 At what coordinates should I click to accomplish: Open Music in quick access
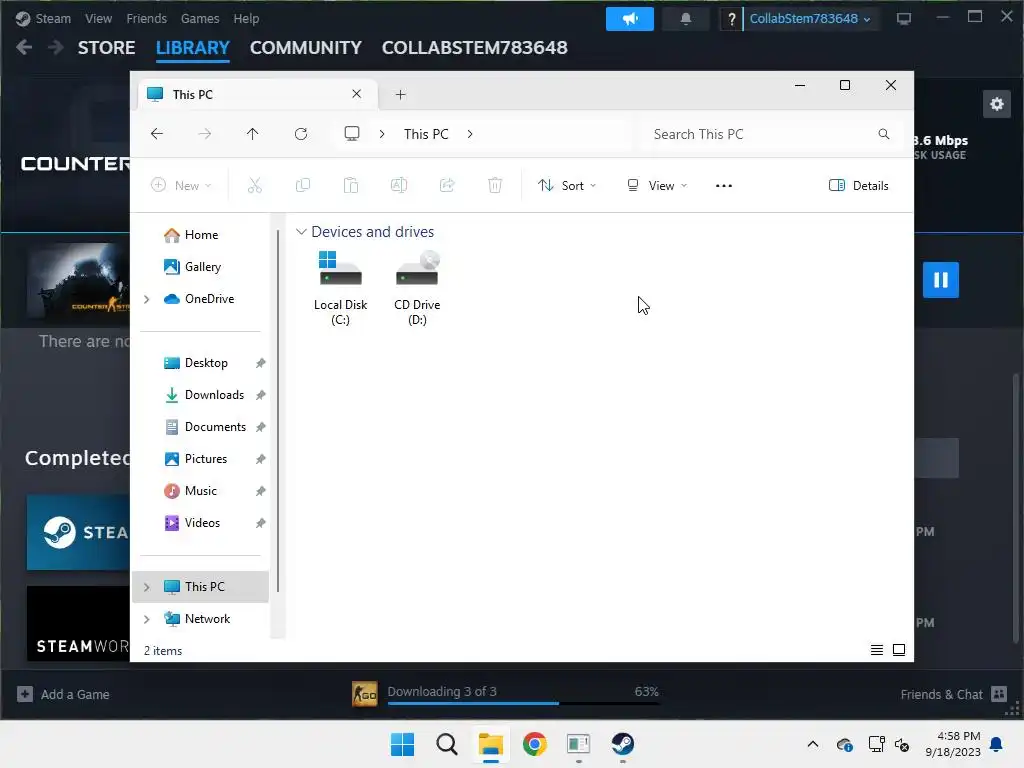(200, 491)
